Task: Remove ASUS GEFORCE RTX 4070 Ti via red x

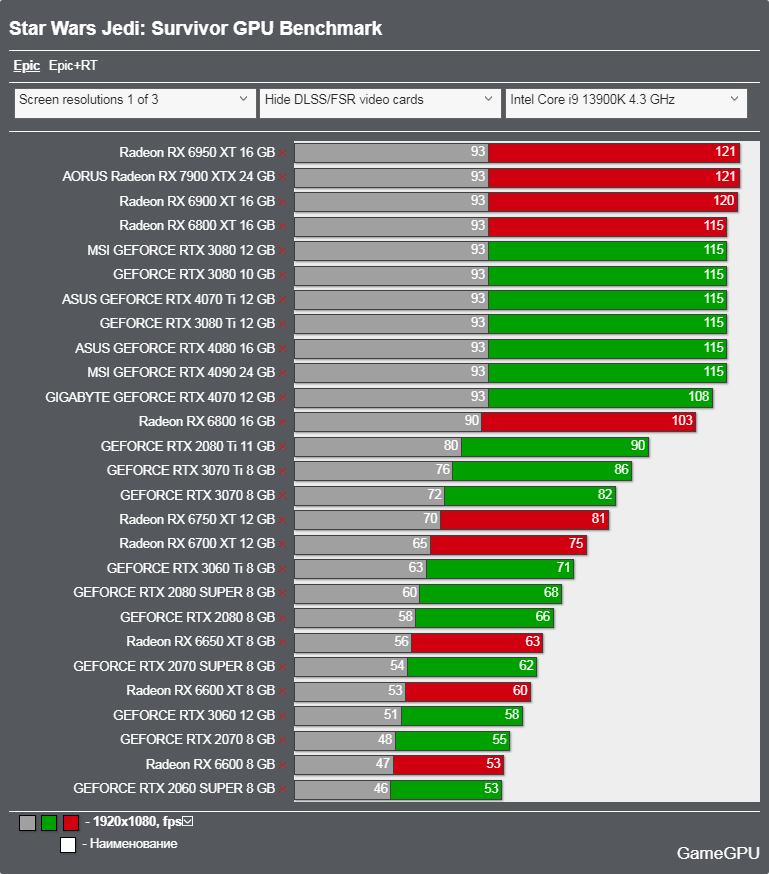Action: tap(283, 300)
